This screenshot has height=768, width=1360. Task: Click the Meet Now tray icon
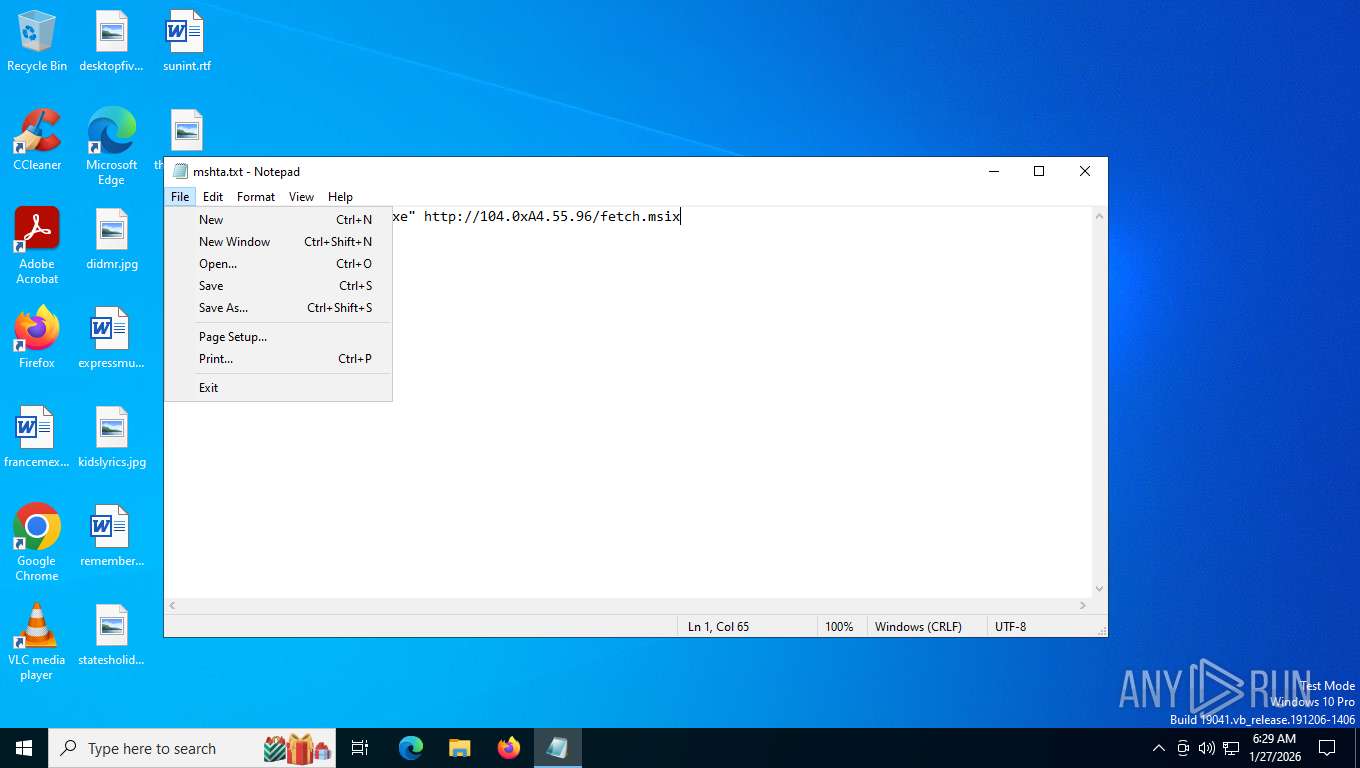[1183, 748]
